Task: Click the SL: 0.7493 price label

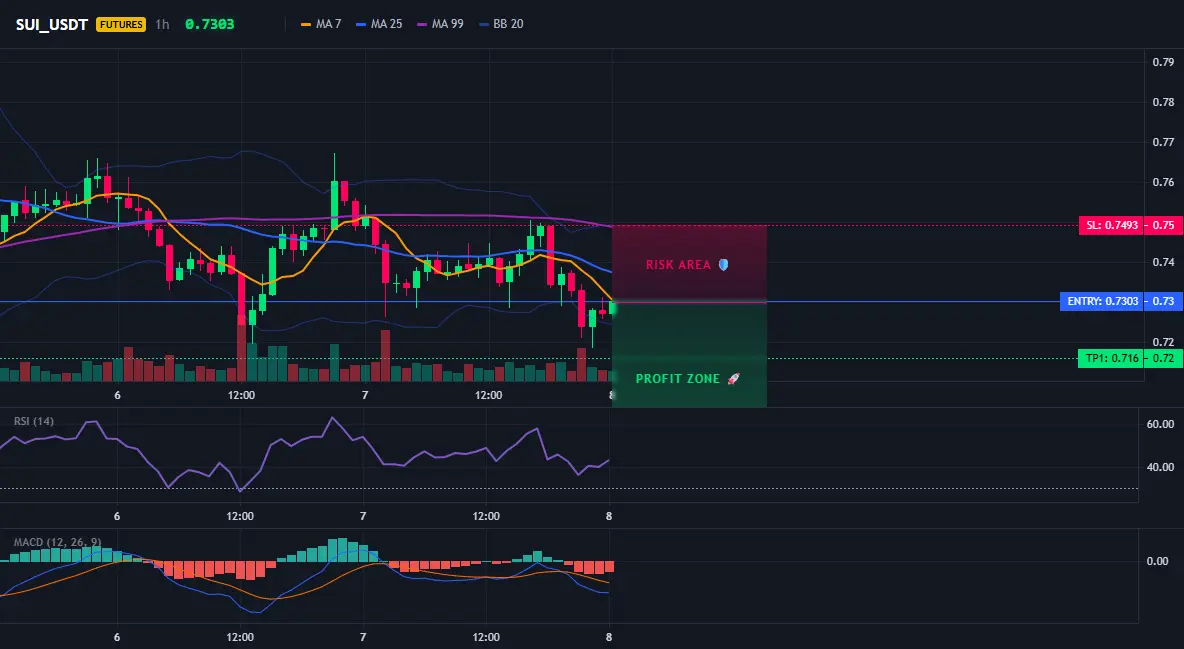Action: click(1112, 225)
